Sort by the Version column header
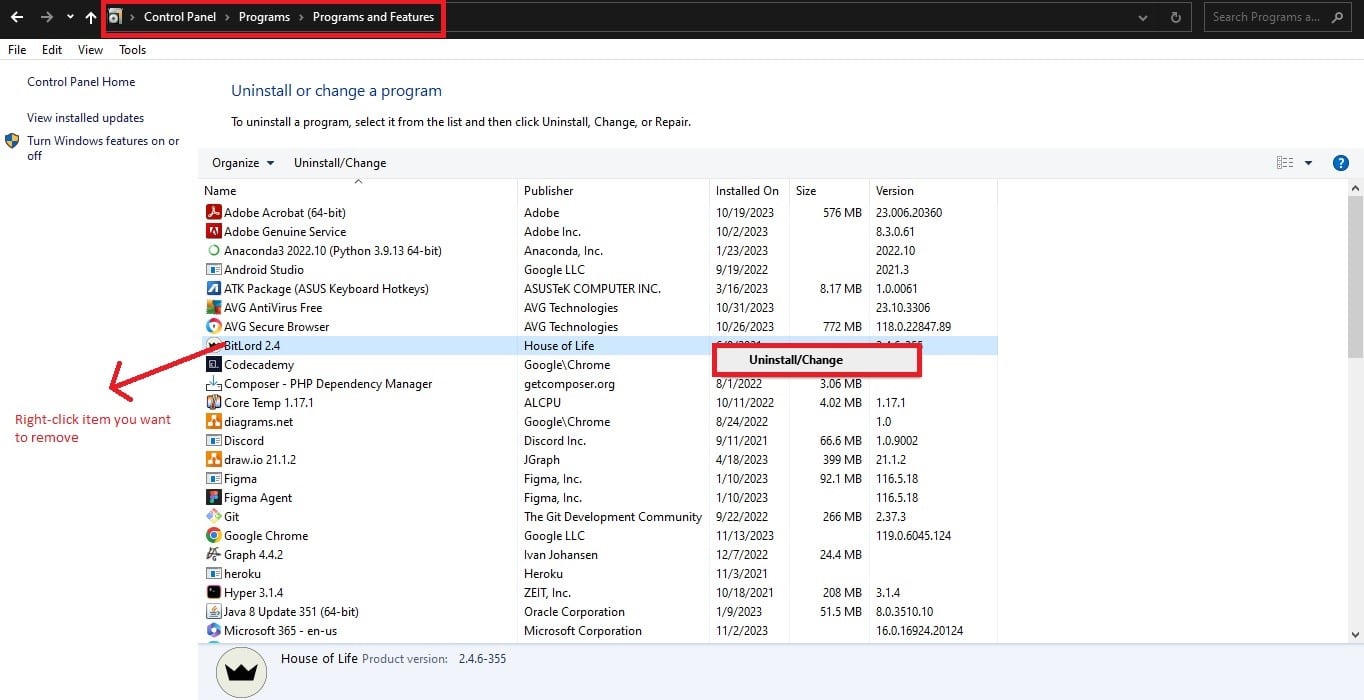Viewport: 1364px width, 700px height. point(933,190)
